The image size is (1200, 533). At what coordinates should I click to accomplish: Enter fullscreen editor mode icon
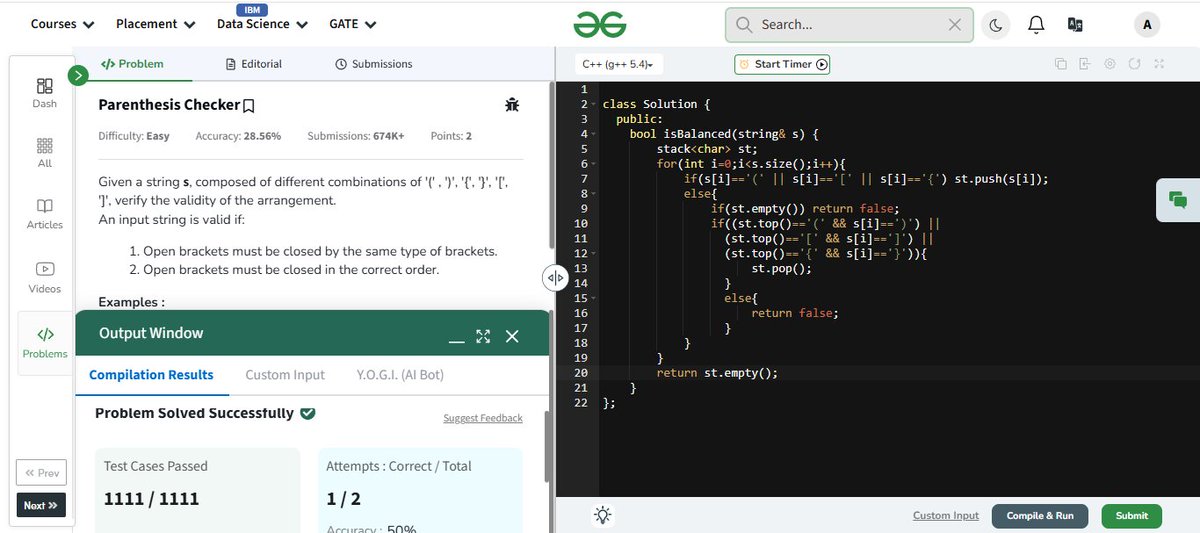[x=1159, y=64]
